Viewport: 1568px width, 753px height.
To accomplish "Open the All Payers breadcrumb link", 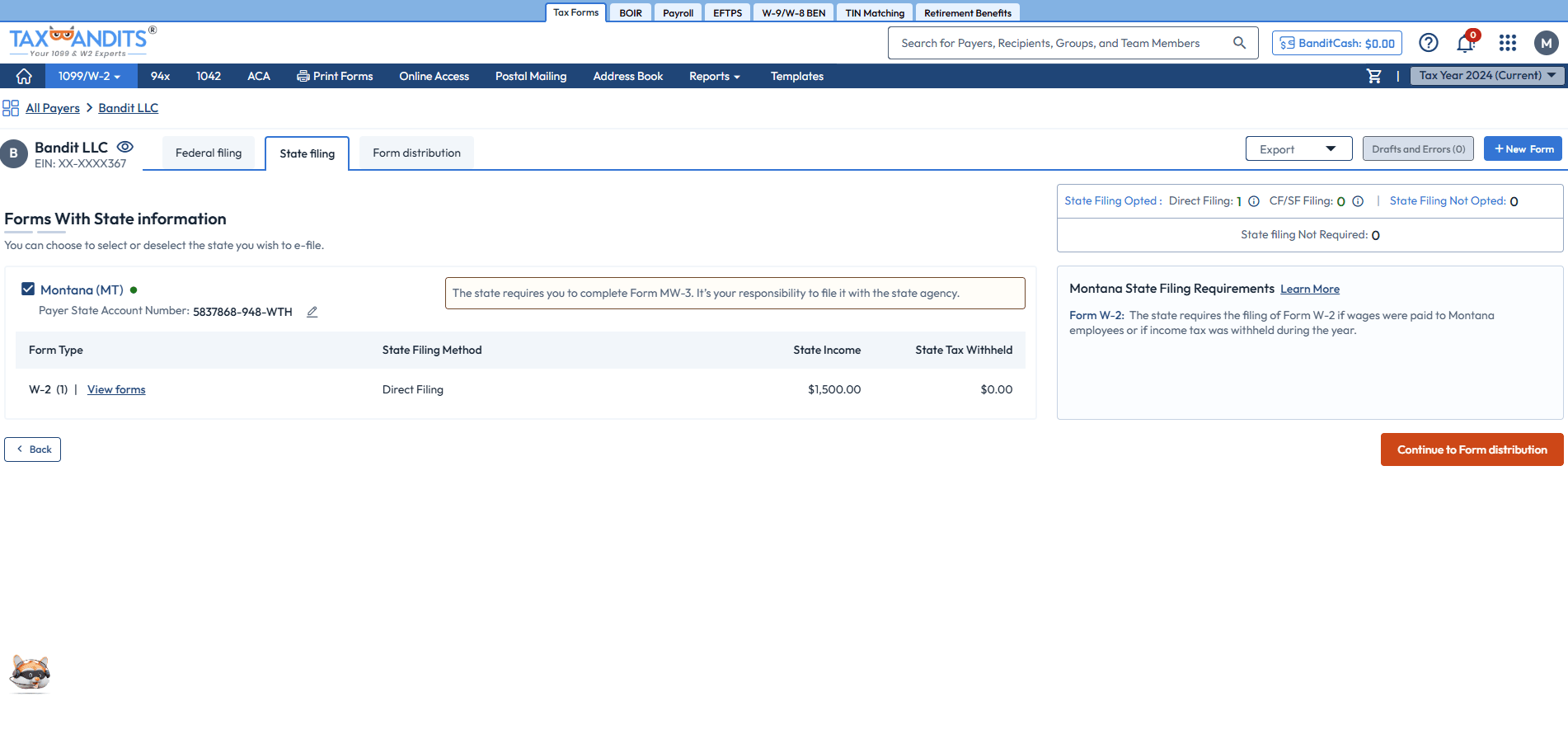I will tap(53, 108).
